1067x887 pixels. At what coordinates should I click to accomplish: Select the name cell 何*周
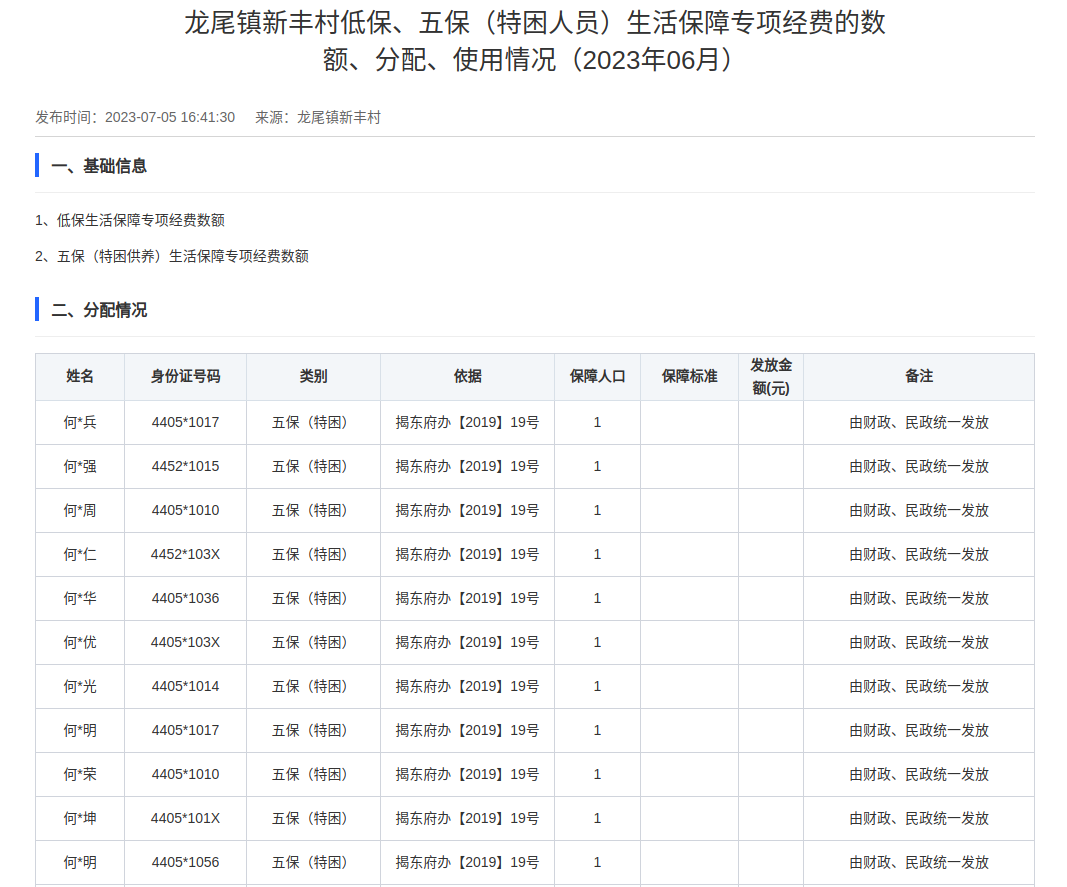click(x=80, y=511)
